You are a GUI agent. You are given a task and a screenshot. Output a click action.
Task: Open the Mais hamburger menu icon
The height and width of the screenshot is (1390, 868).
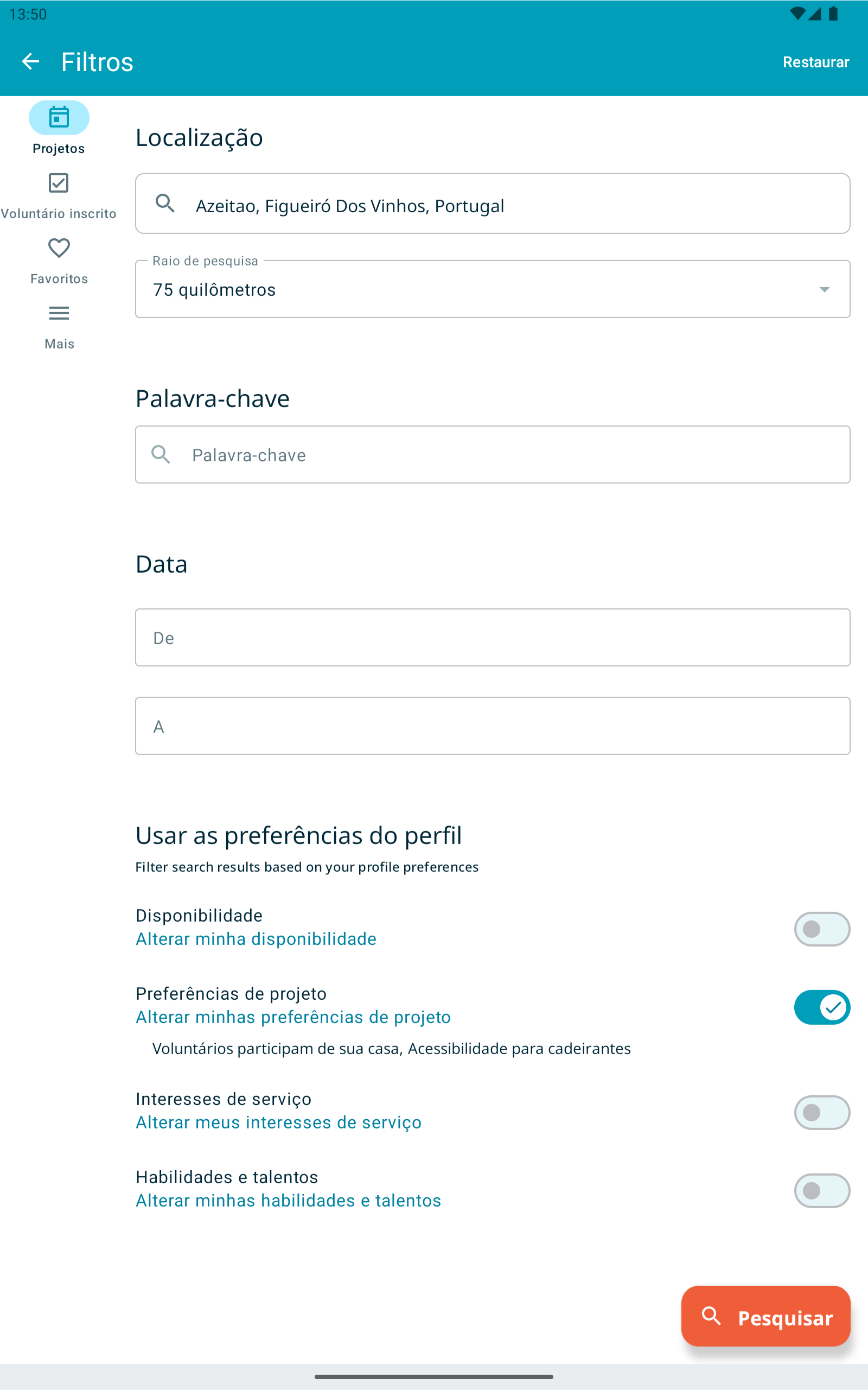click(59, 313)
